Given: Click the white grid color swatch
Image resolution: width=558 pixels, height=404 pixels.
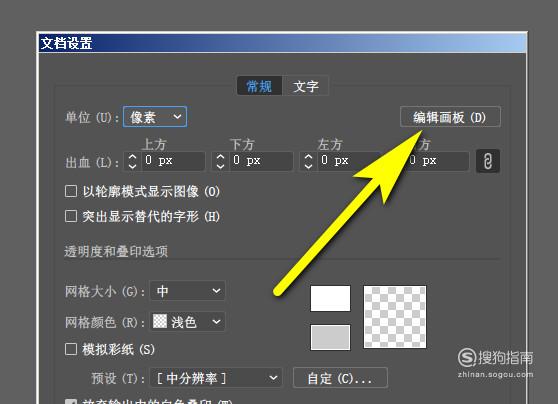Looking at the screenshot, I should (330, 298).
